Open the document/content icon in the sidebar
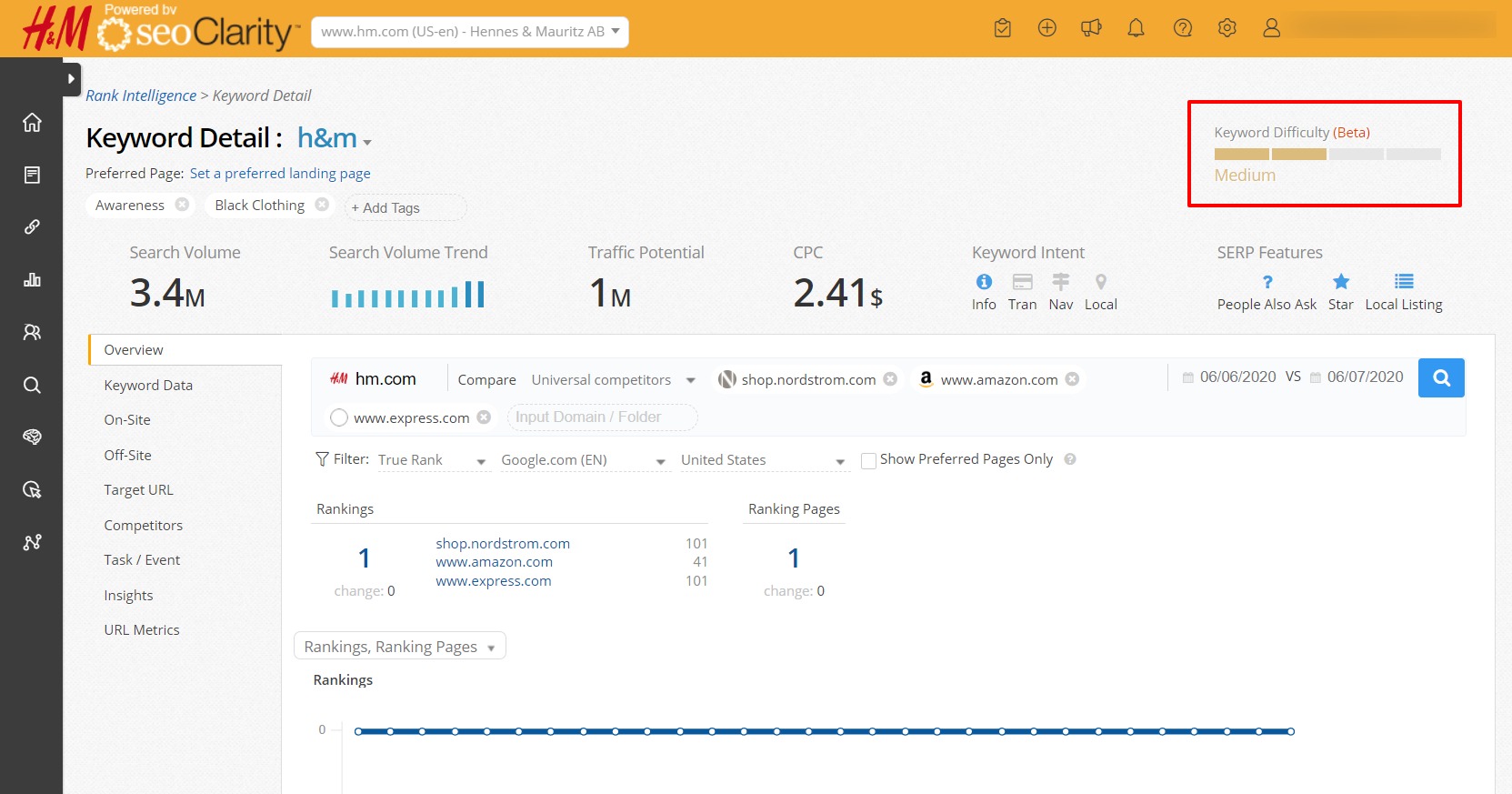 (32, 175)
